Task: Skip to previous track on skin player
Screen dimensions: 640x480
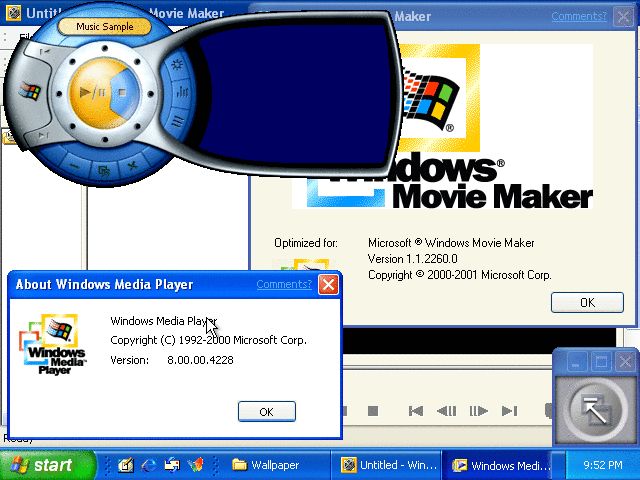Action: (44, 52)
